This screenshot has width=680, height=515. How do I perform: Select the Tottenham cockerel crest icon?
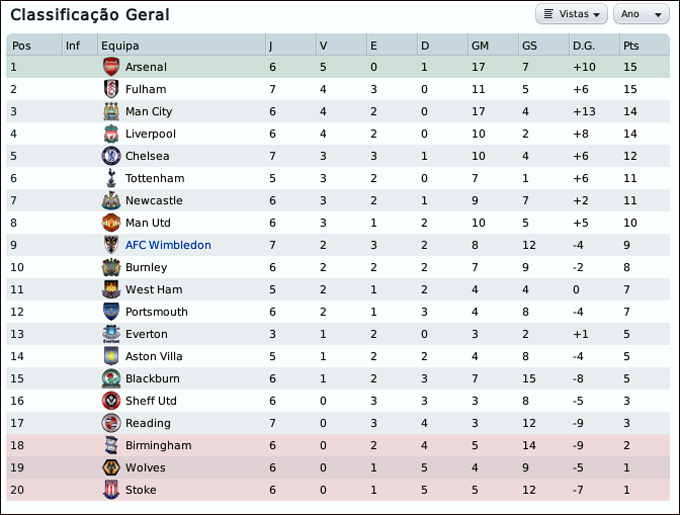[110, 178]
